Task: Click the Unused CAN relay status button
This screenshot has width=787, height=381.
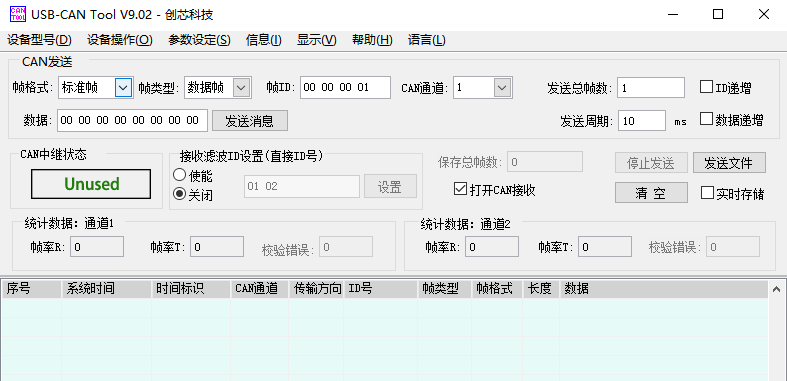Action: (91, 184)
